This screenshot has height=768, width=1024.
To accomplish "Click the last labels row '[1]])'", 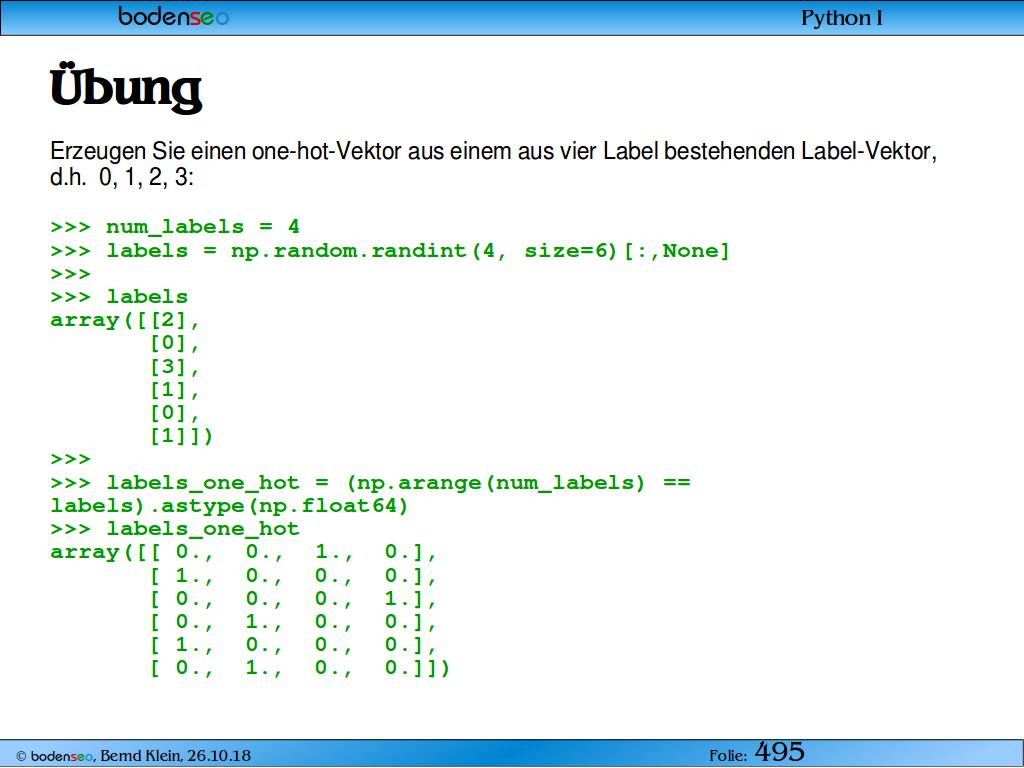I will (x=182, y=436).
